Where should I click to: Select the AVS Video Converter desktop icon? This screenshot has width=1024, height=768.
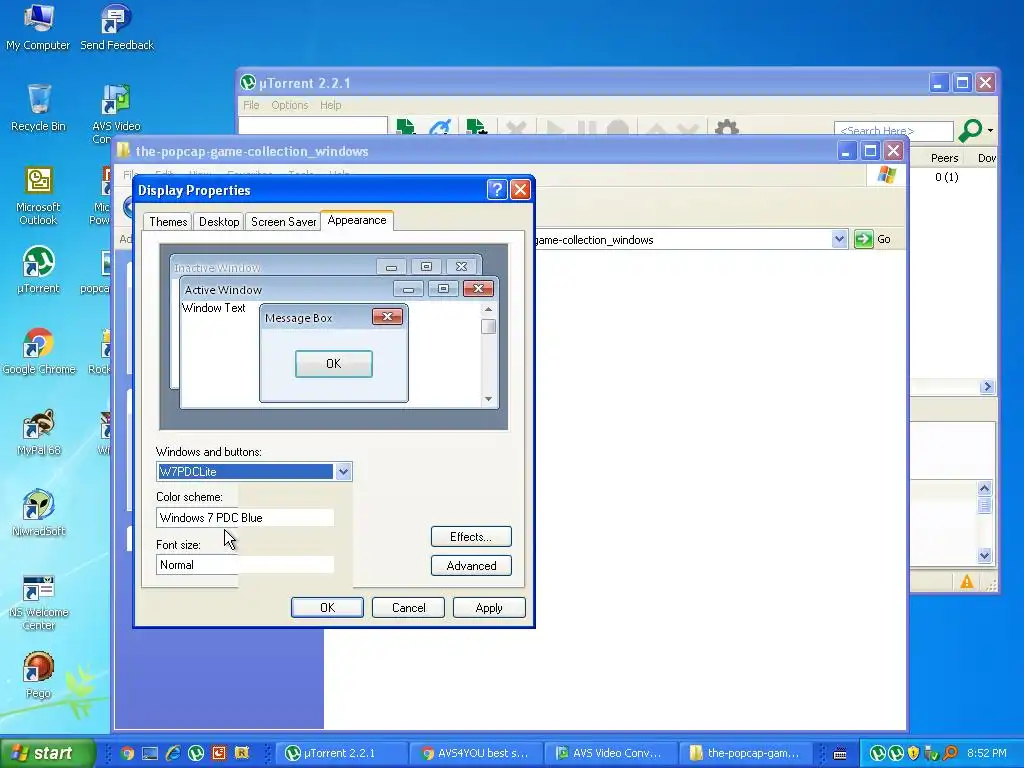(x=116, y=114)
